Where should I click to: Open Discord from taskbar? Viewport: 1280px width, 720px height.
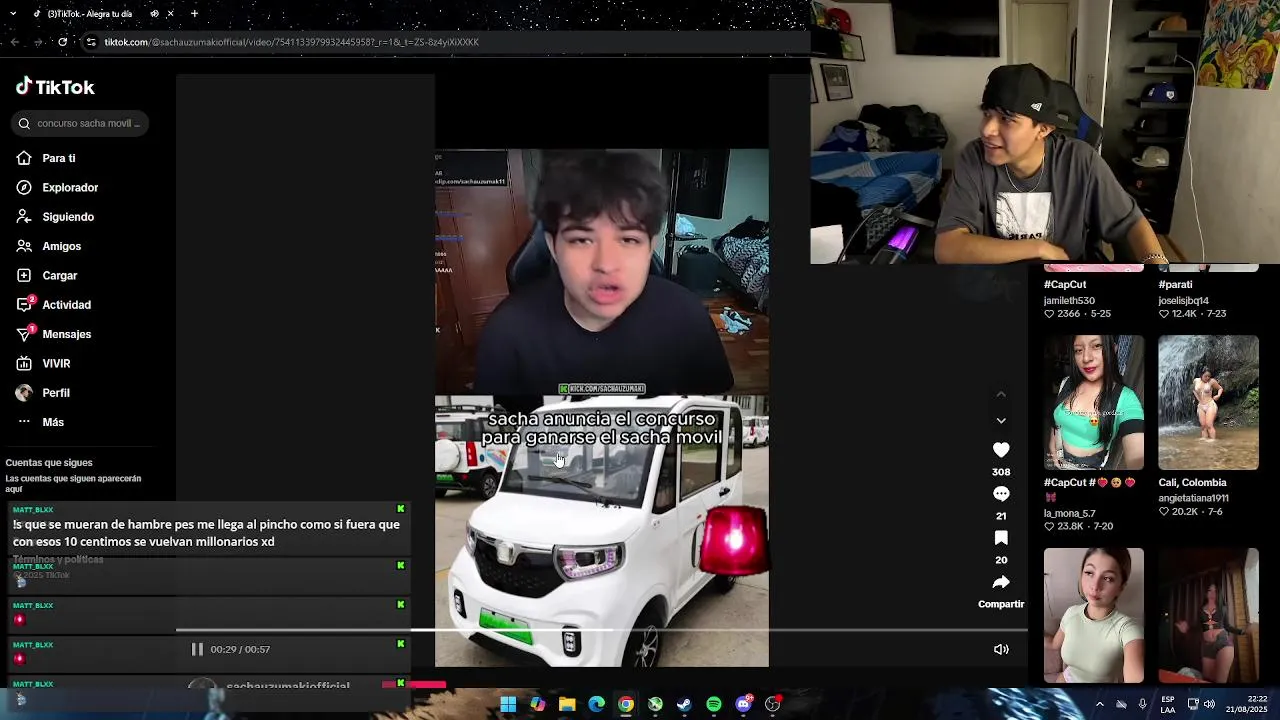743,704
